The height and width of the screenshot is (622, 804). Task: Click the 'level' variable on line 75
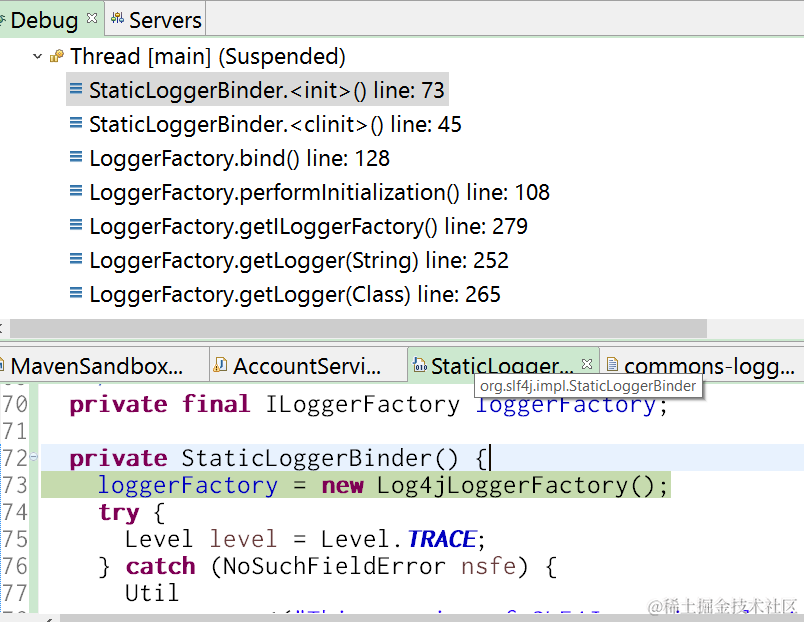coord(243,539)
